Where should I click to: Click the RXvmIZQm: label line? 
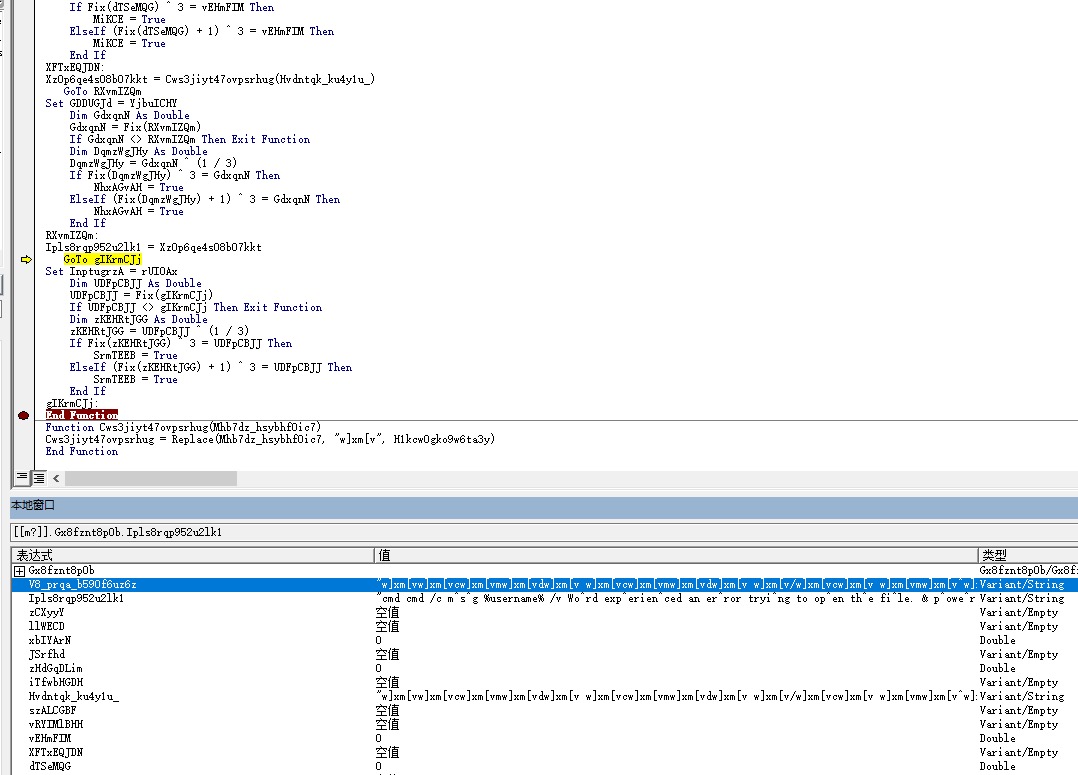pos(72,235)
